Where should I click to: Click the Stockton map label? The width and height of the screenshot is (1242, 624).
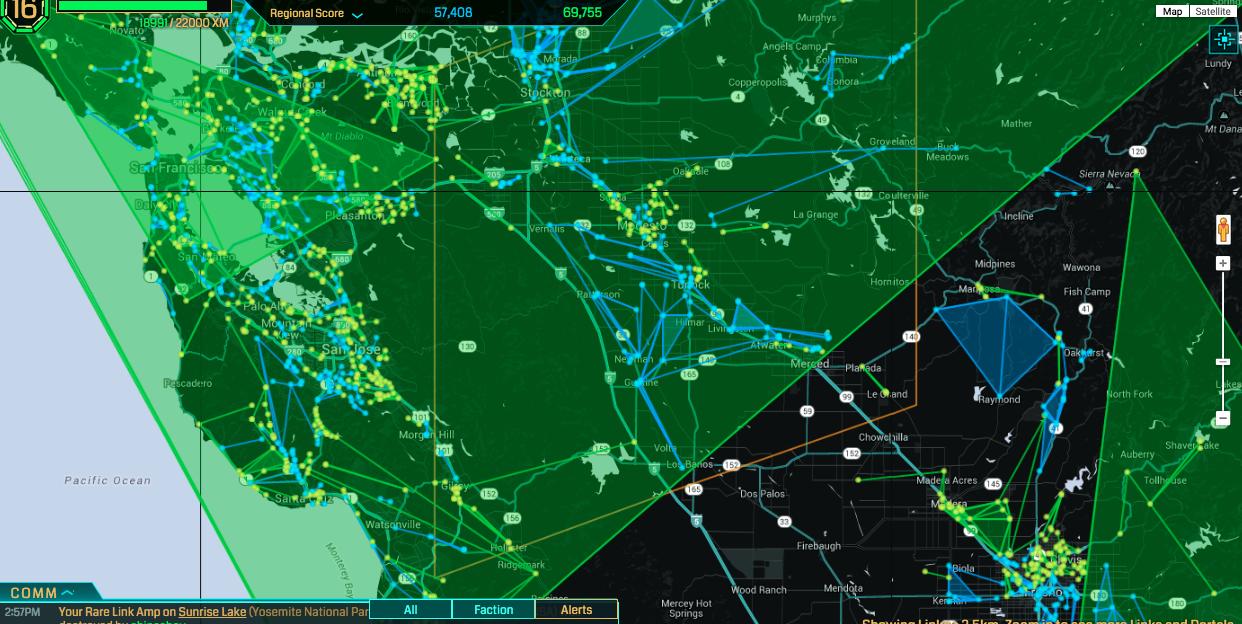[545, 93]
